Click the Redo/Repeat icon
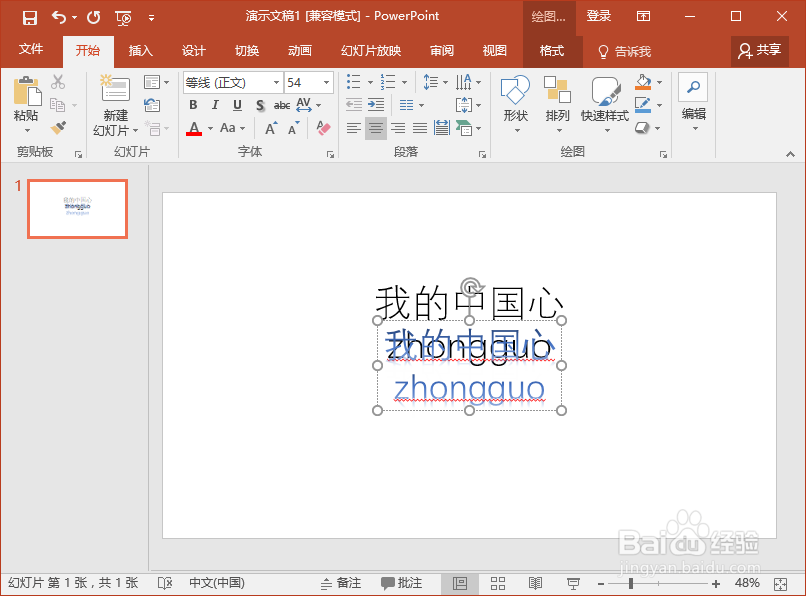The width and height of the screenshot is (806, 596). click(x=94, y=18)
